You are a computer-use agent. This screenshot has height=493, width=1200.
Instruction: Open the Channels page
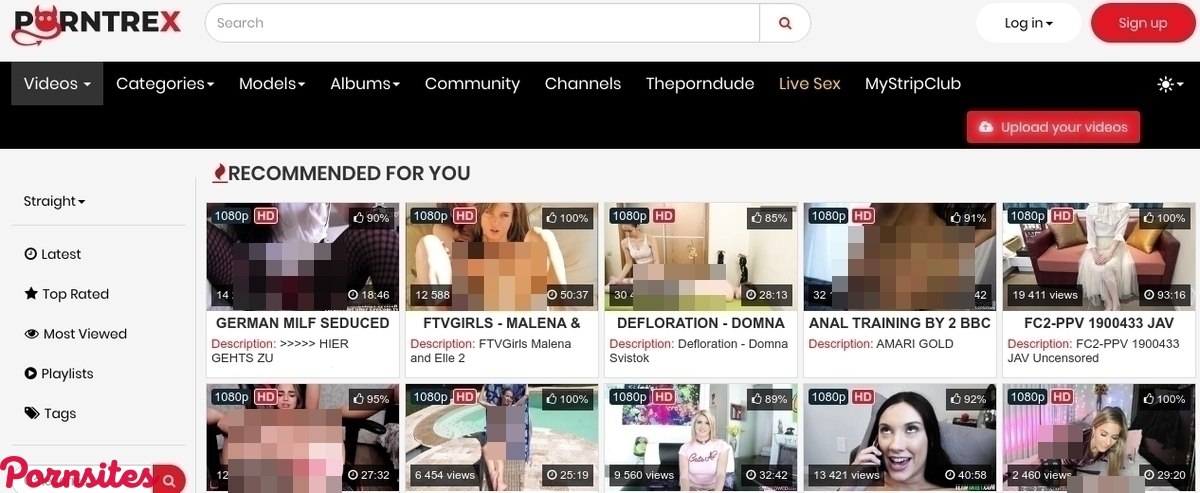click(583, 84)
